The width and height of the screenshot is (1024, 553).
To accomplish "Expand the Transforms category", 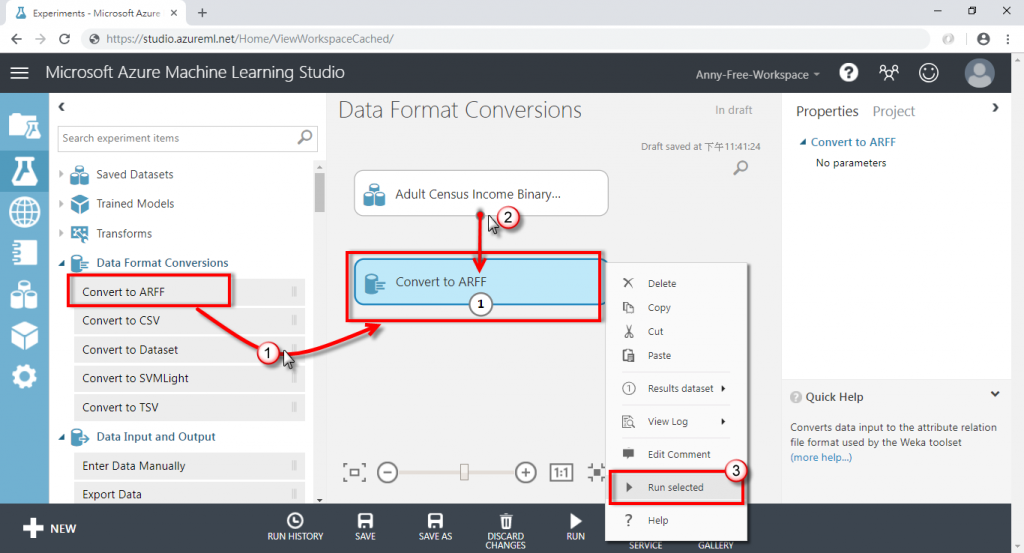I will tap(61, 233).
